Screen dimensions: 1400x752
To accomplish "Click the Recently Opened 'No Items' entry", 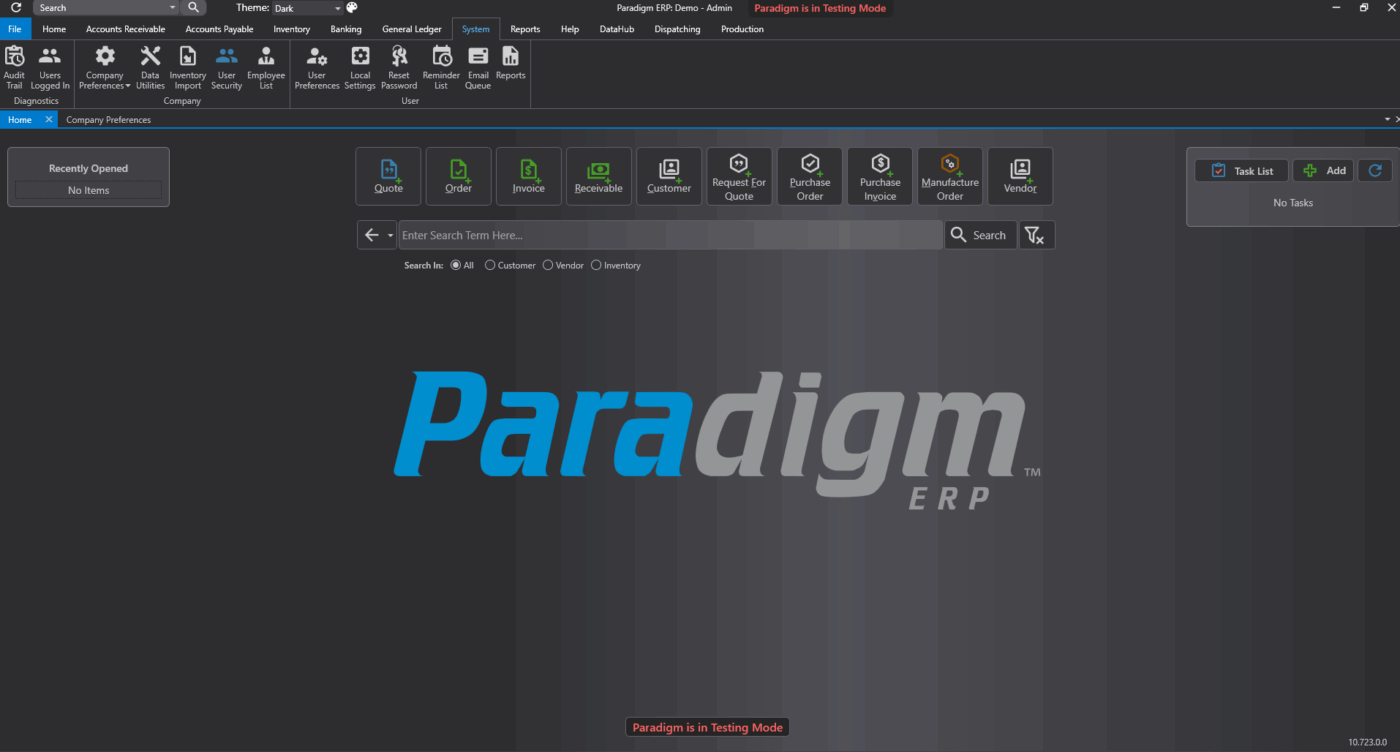I will [88, 190].
